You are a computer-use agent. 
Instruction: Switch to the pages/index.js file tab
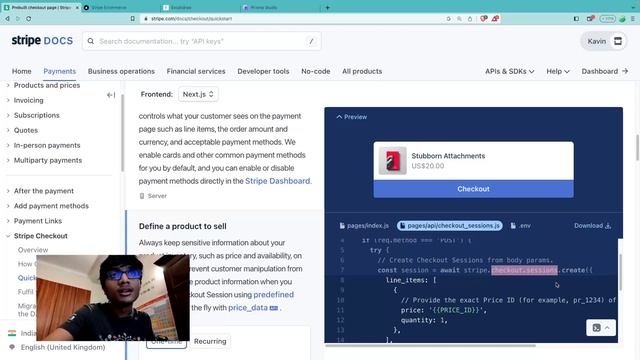[364, 226]
